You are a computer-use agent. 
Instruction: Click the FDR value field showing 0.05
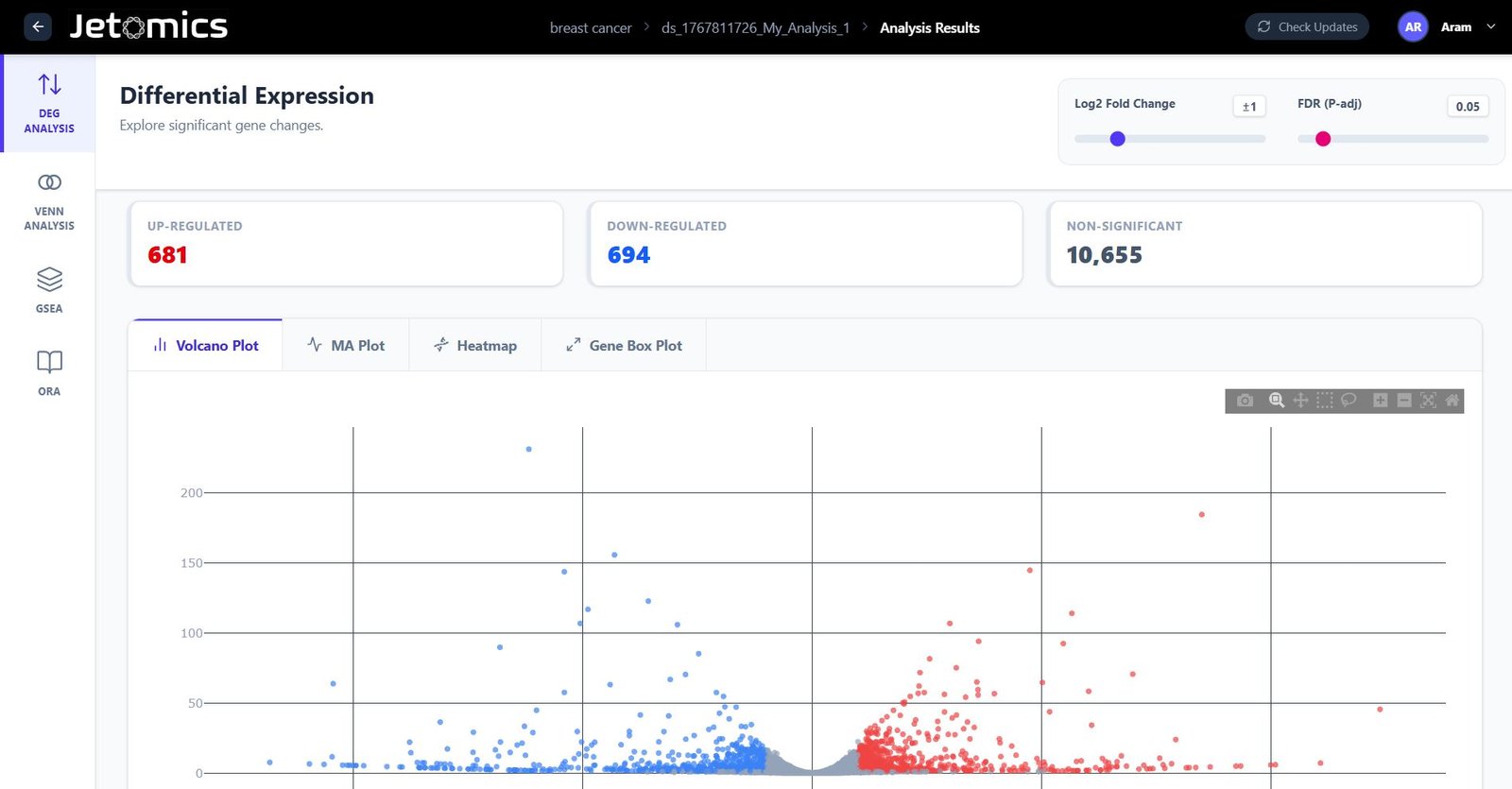pyautogui.click(x=1467, y=107)
